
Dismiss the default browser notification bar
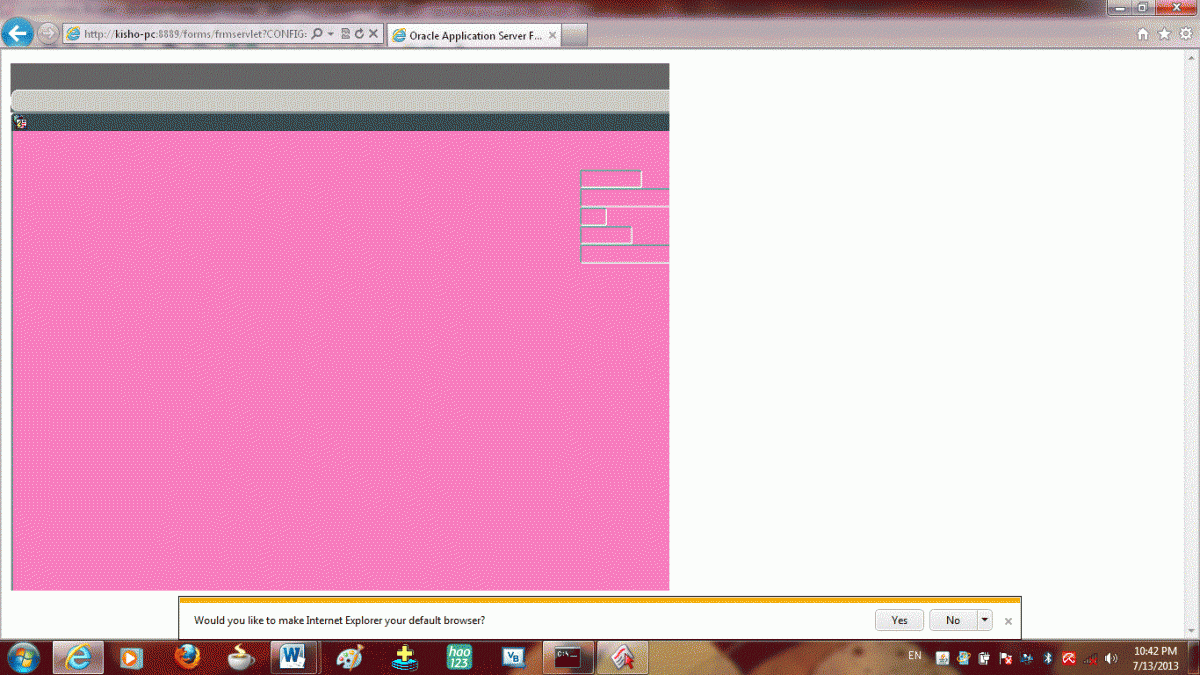(x=1008, y=621)
